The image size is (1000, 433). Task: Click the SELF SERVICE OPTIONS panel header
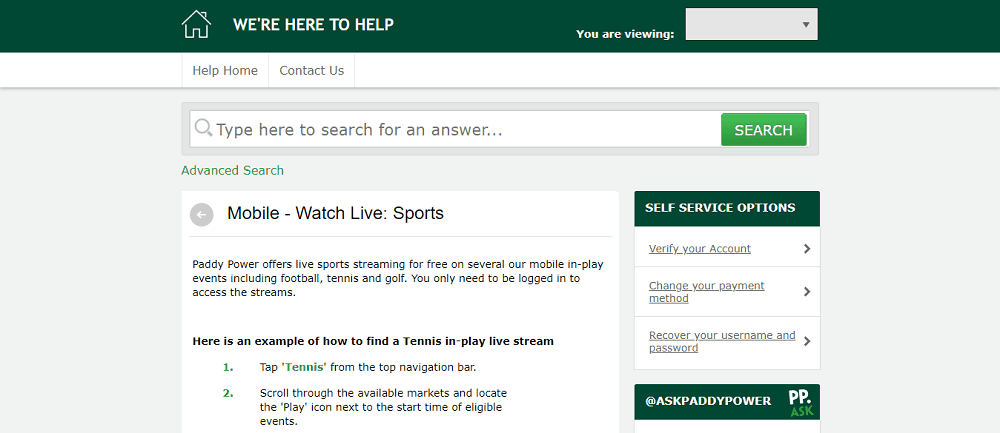tap(727, 209)
